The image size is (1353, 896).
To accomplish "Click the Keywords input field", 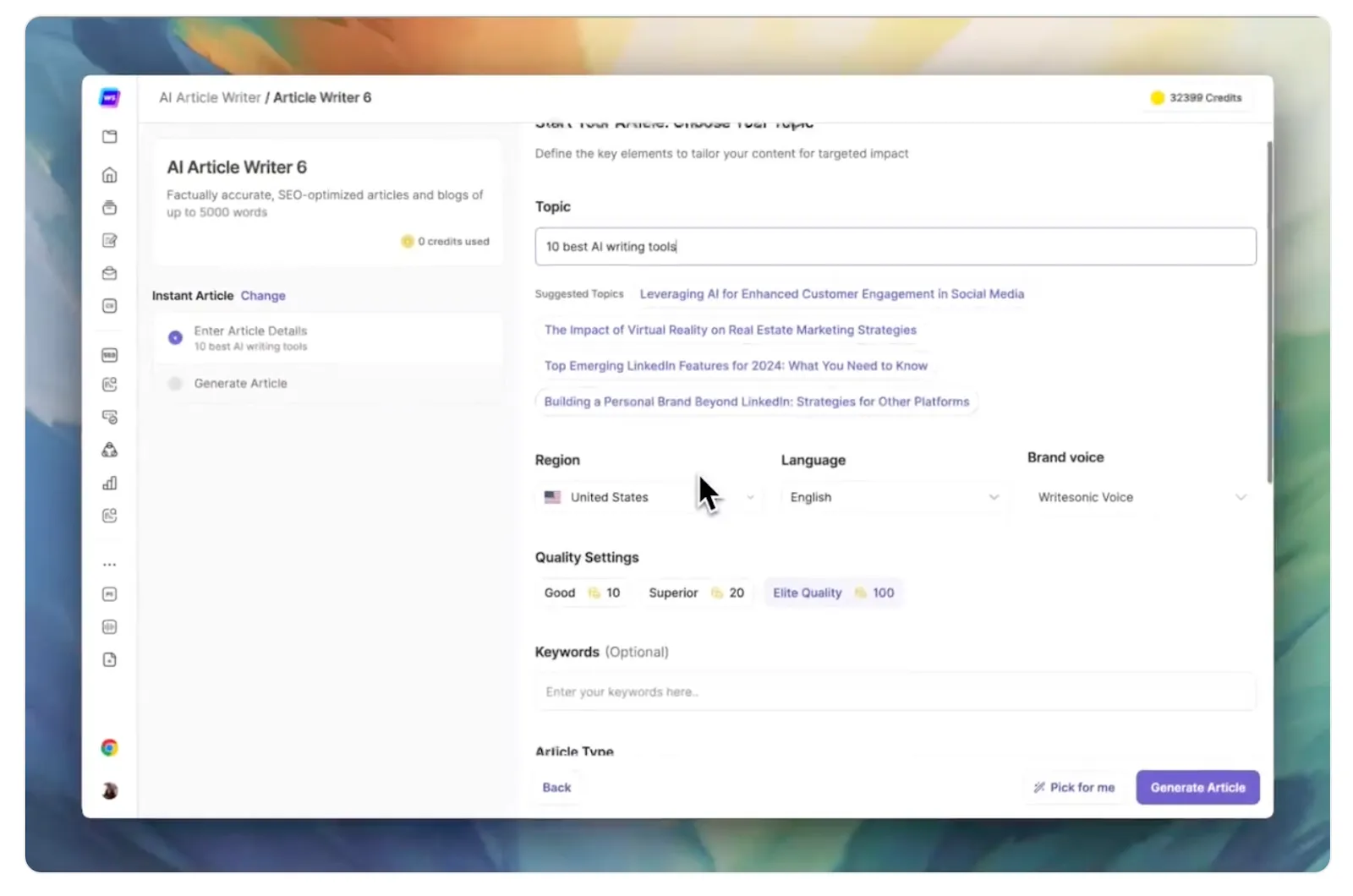I will pos(896,692).
